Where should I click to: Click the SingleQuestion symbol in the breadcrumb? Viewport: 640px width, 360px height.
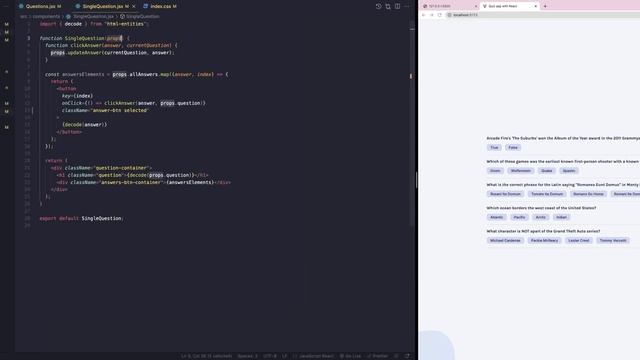pyautogui.click(x=142, y=17)
